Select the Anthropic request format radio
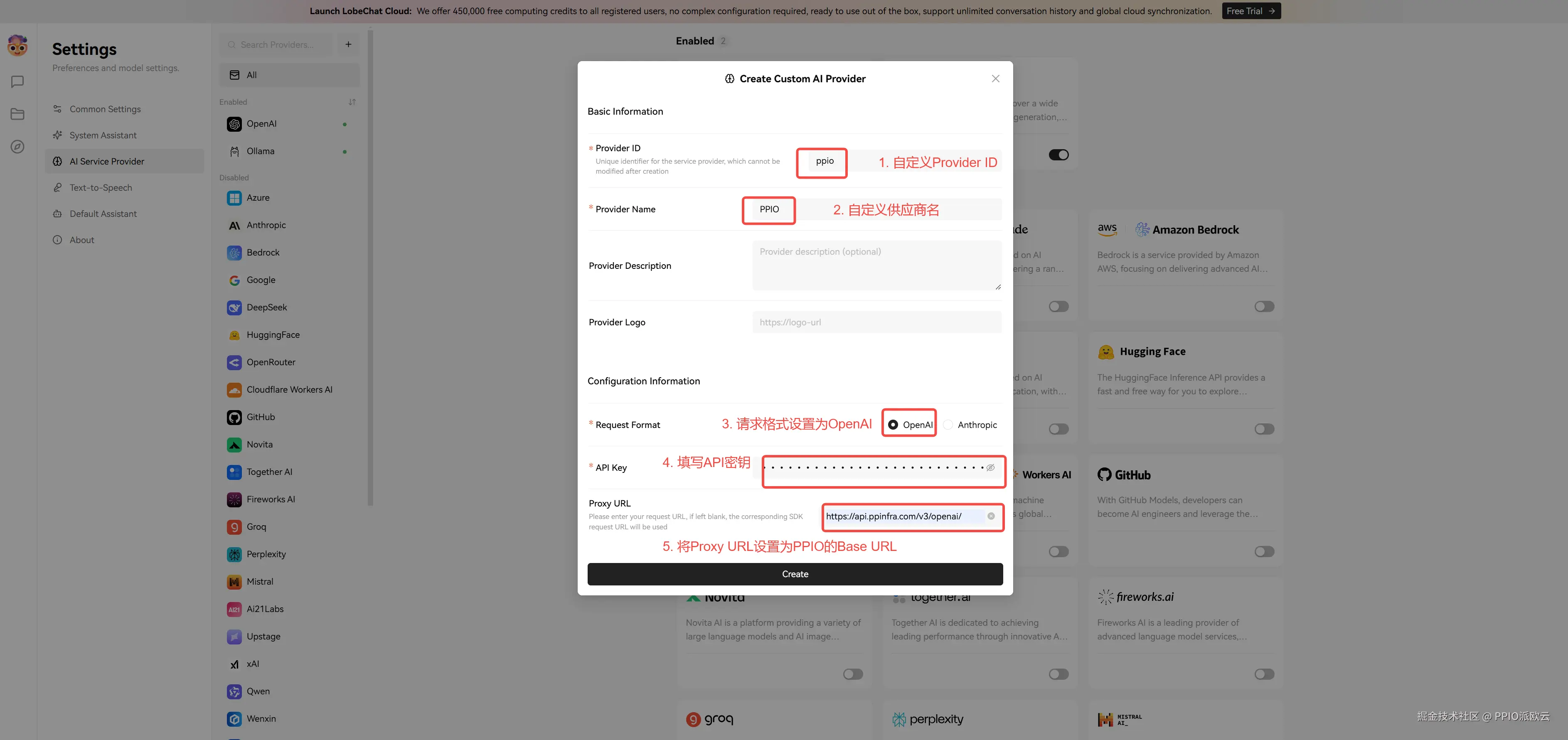The width and height of the screenshot is (1568, 740). (x=948, y=425)
